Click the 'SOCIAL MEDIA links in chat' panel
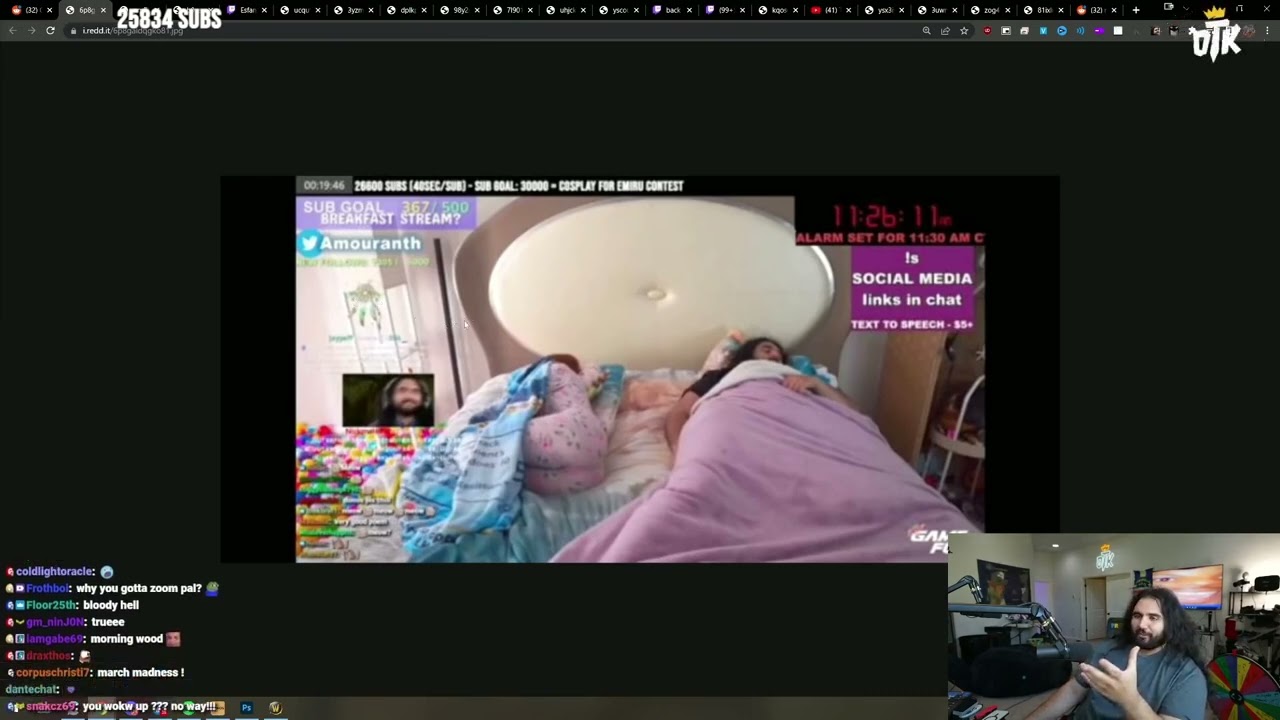1280x720 pixels. click(x=911, y=290)
